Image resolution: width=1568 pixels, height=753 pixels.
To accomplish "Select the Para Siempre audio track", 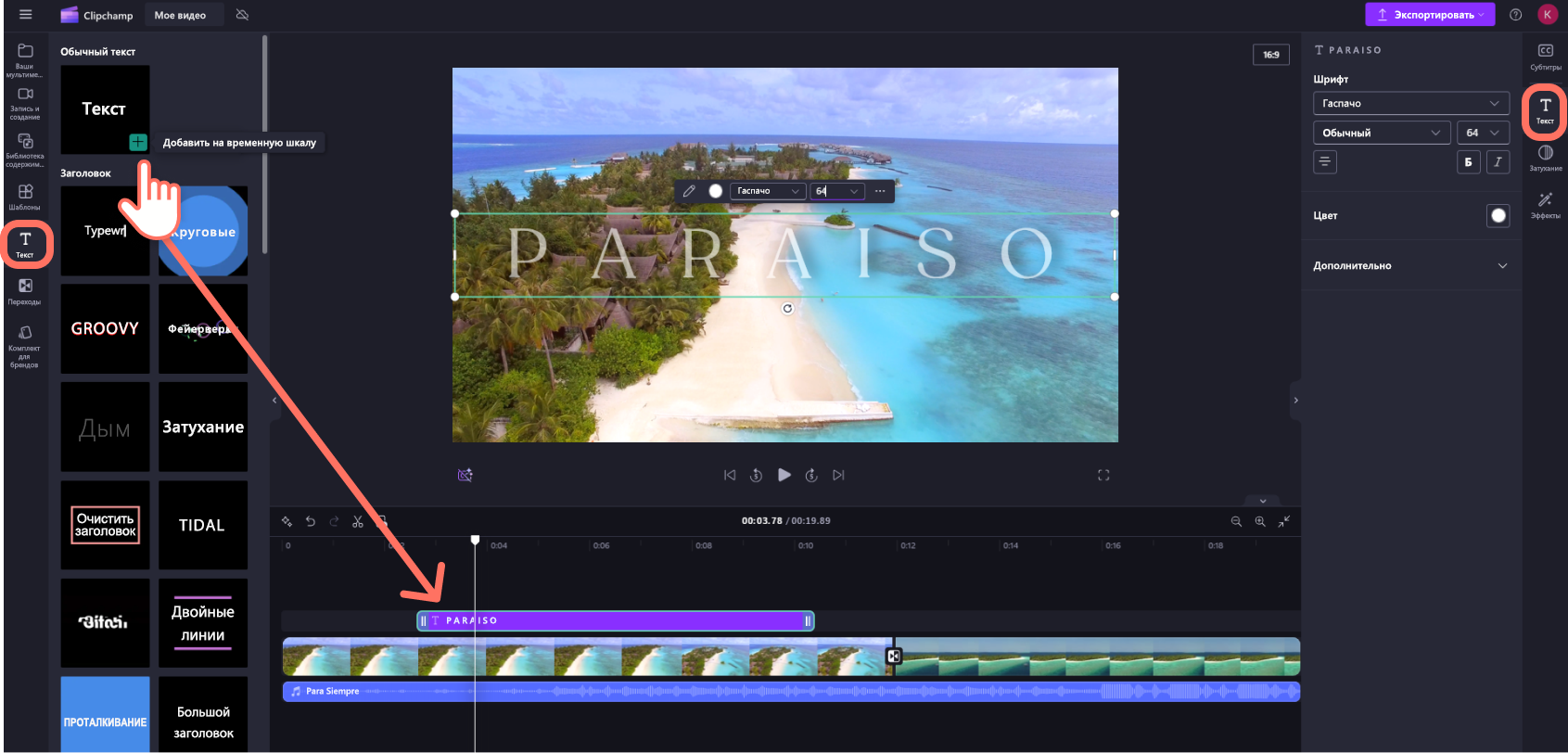I will click(791, 691).
